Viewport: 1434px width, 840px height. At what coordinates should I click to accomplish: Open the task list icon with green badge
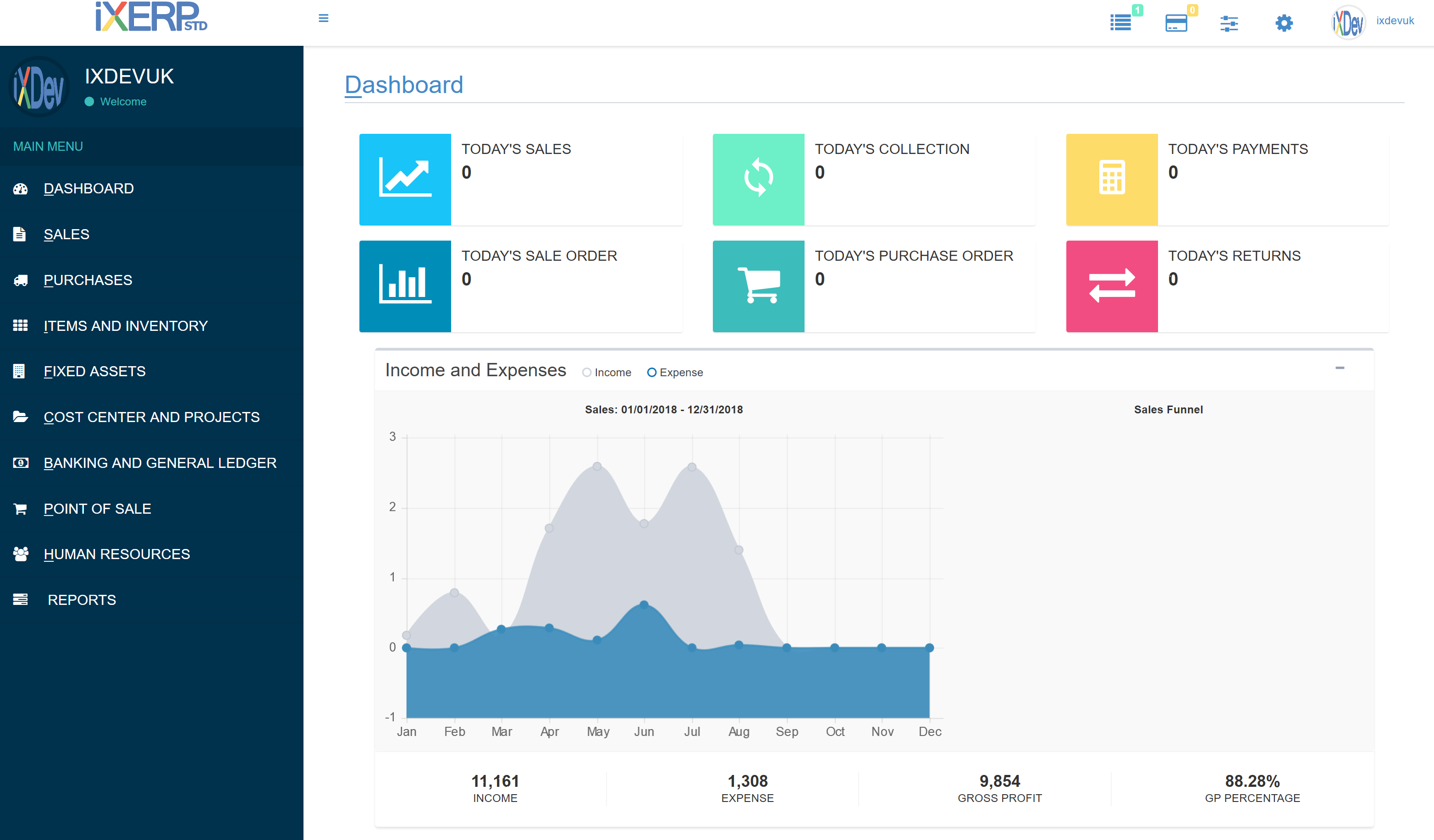pyautogui.click(x=1120, y=23)
